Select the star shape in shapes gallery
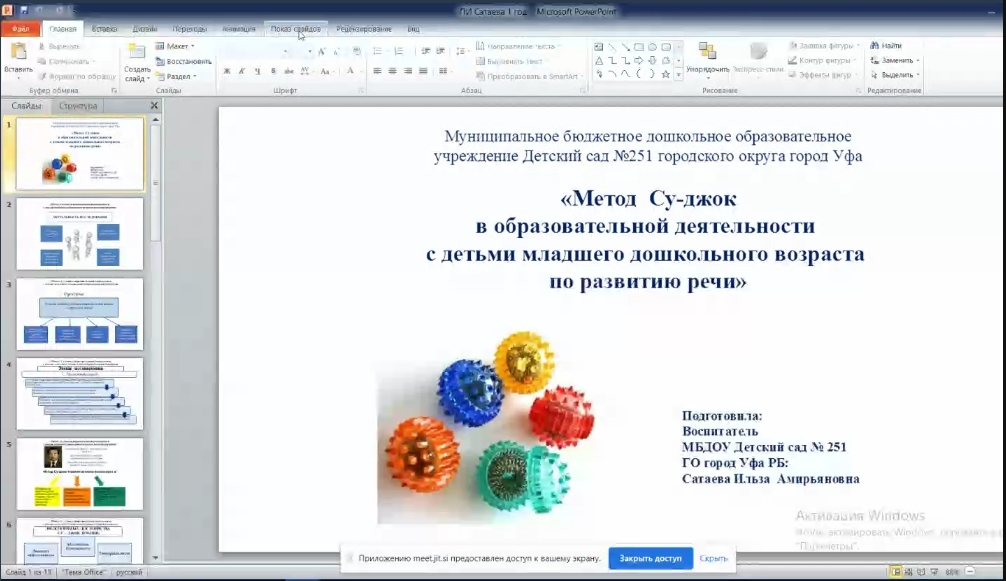 point(665,73)
